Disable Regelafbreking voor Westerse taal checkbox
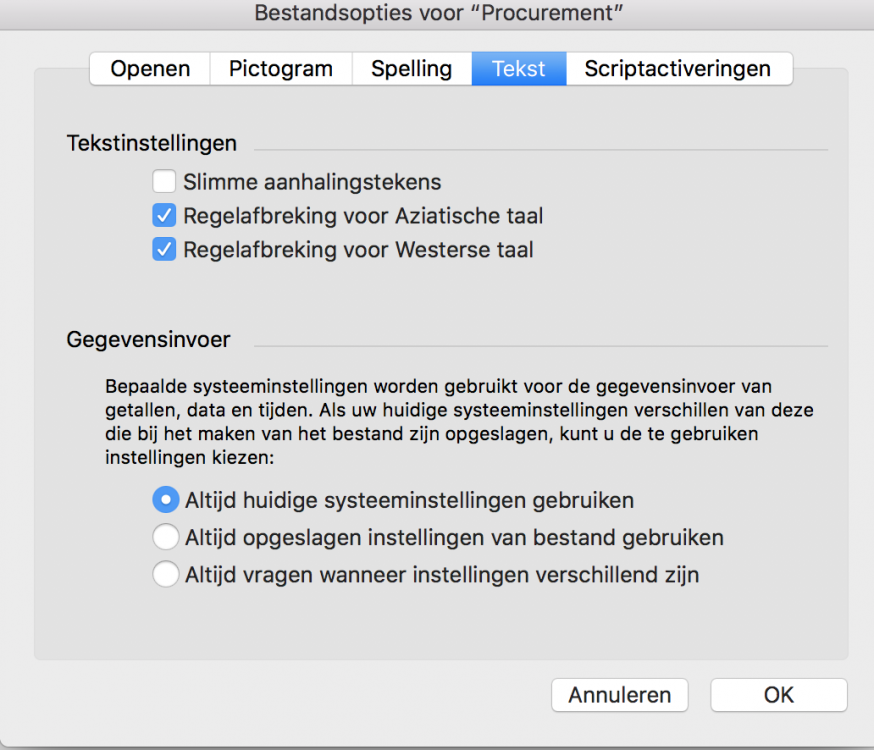This screenshot has height=750, width=874. click(164, 250)
